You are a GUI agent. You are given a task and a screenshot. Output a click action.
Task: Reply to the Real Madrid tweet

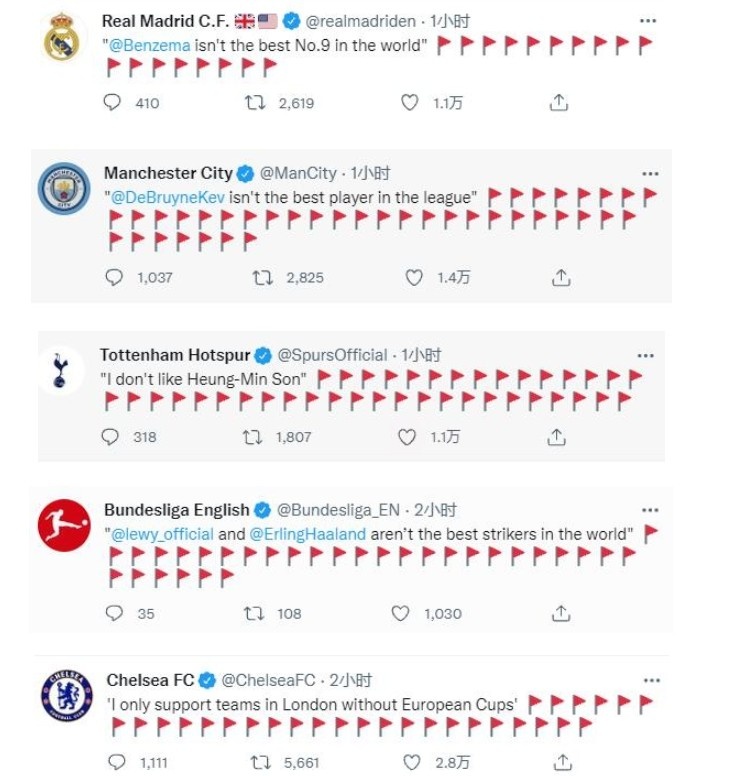[x=112, y=102]
